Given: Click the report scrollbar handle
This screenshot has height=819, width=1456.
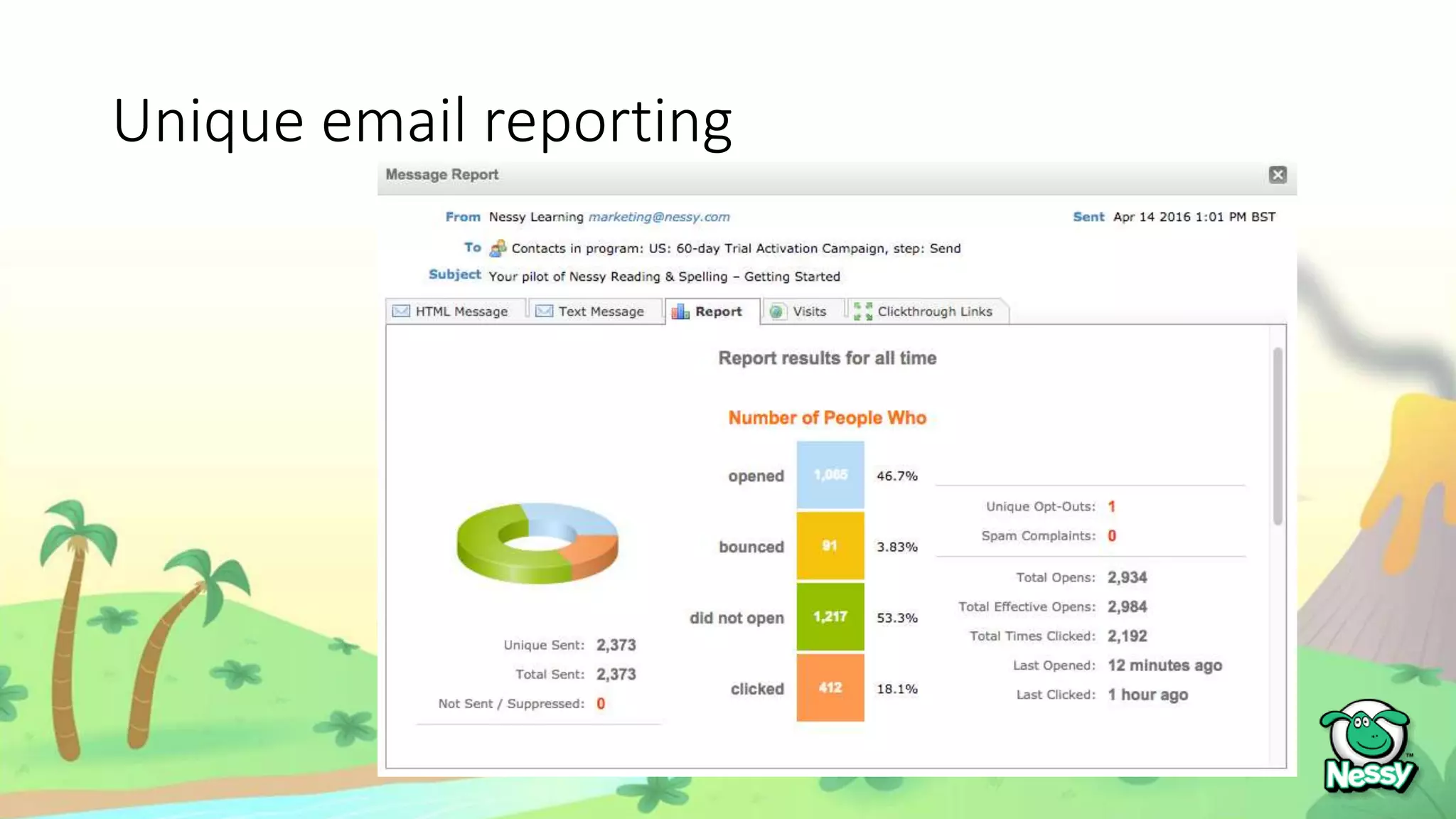Looking at the screenshot, I should [1278, 437].
